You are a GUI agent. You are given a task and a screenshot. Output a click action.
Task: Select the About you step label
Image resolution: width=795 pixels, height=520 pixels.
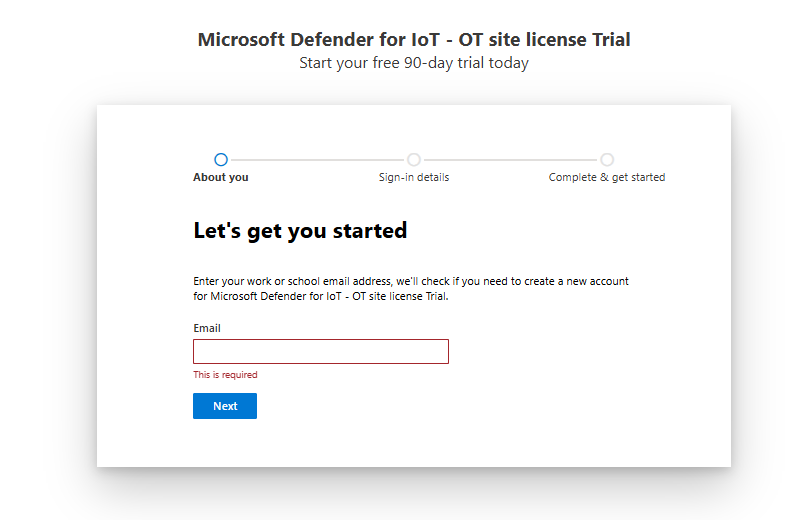221,178
